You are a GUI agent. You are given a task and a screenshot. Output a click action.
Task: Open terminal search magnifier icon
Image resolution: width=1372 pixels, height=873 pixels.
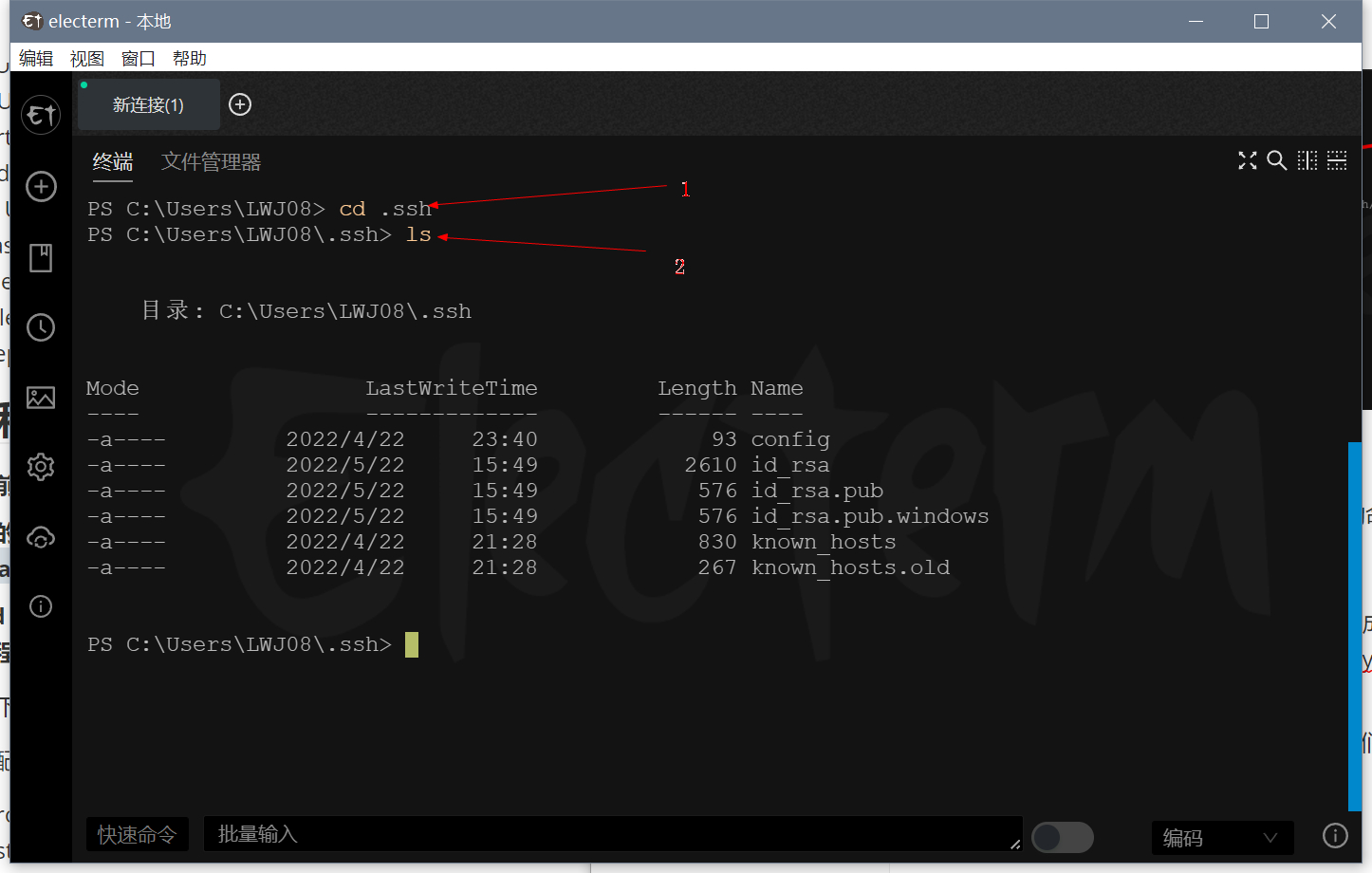(1277, 161)
